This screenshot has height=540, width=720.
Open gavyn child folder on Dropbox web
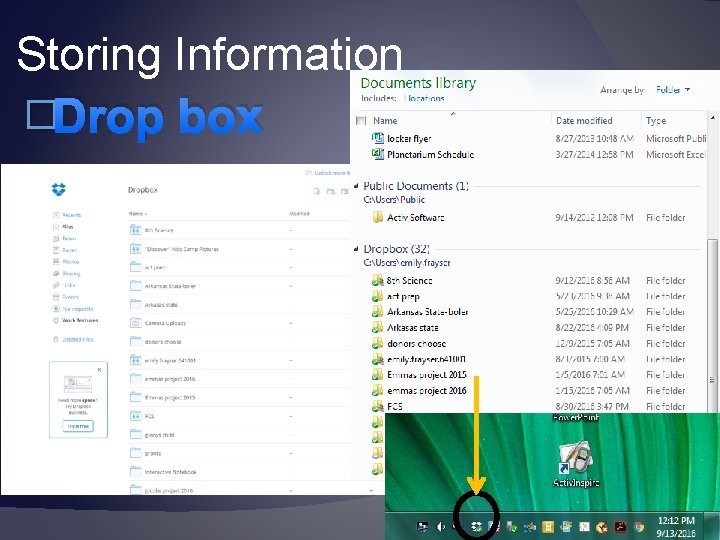click(159, 435)
